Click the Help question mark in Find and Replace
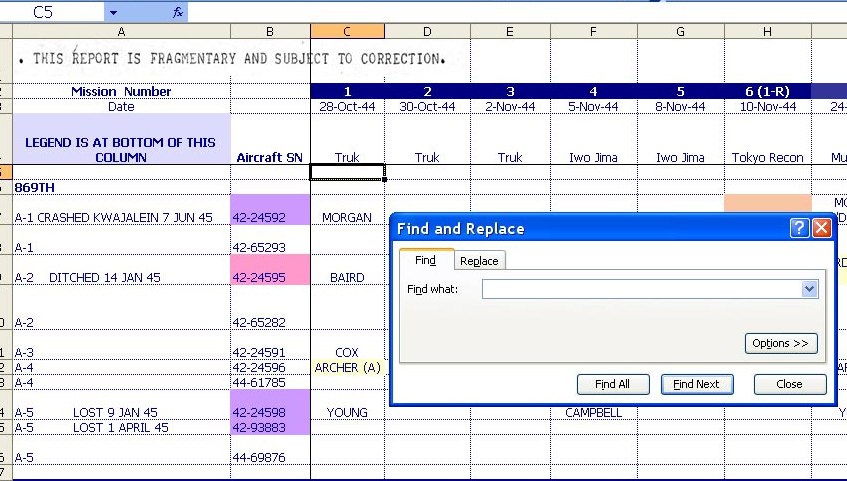Image resolution: width=847 pixels, height=481 pixels. tap(799, 228)
